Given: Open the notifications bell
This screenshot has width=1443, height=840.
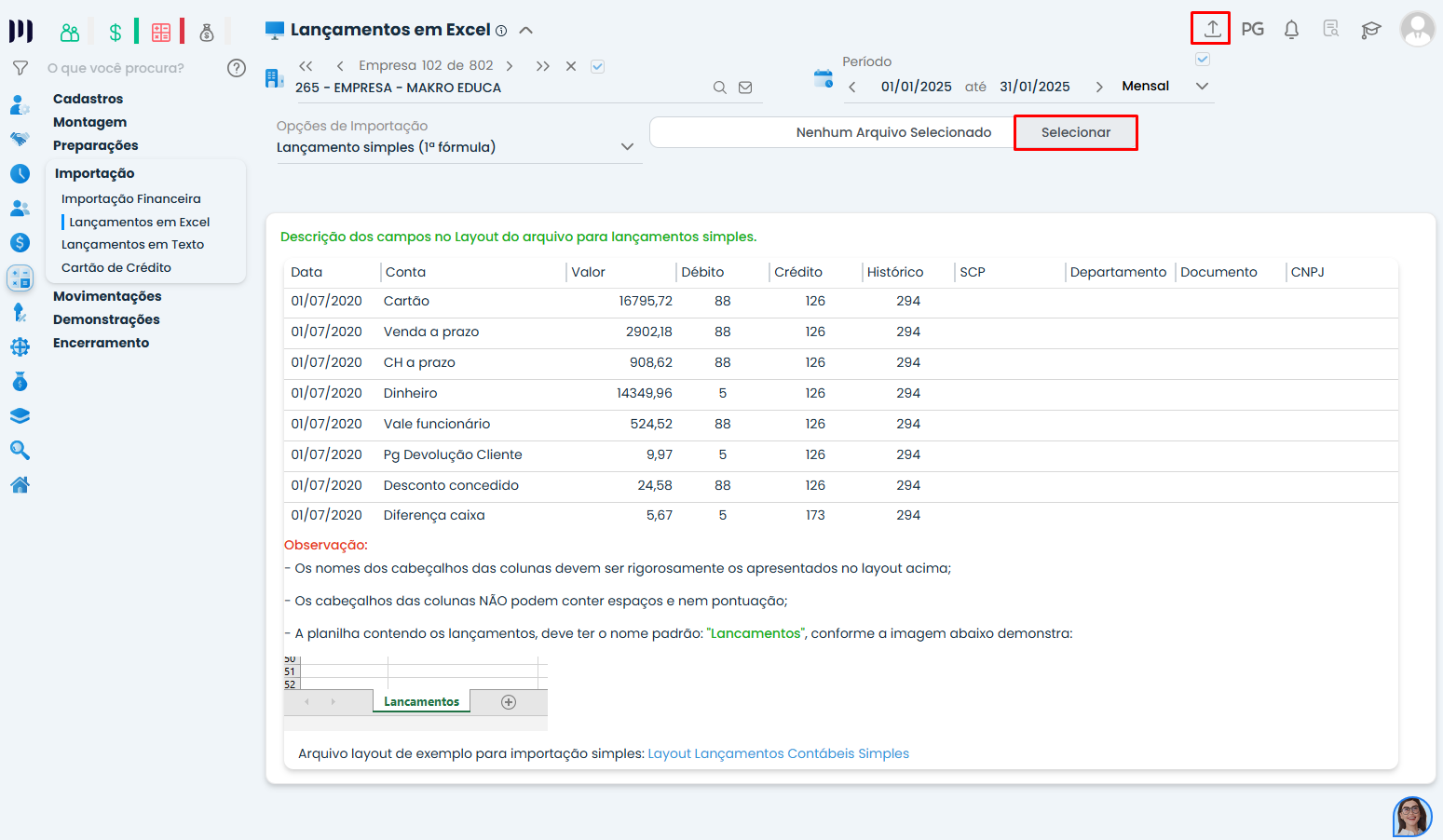Looking at the screenshot, I should (x=1291, y=30).
